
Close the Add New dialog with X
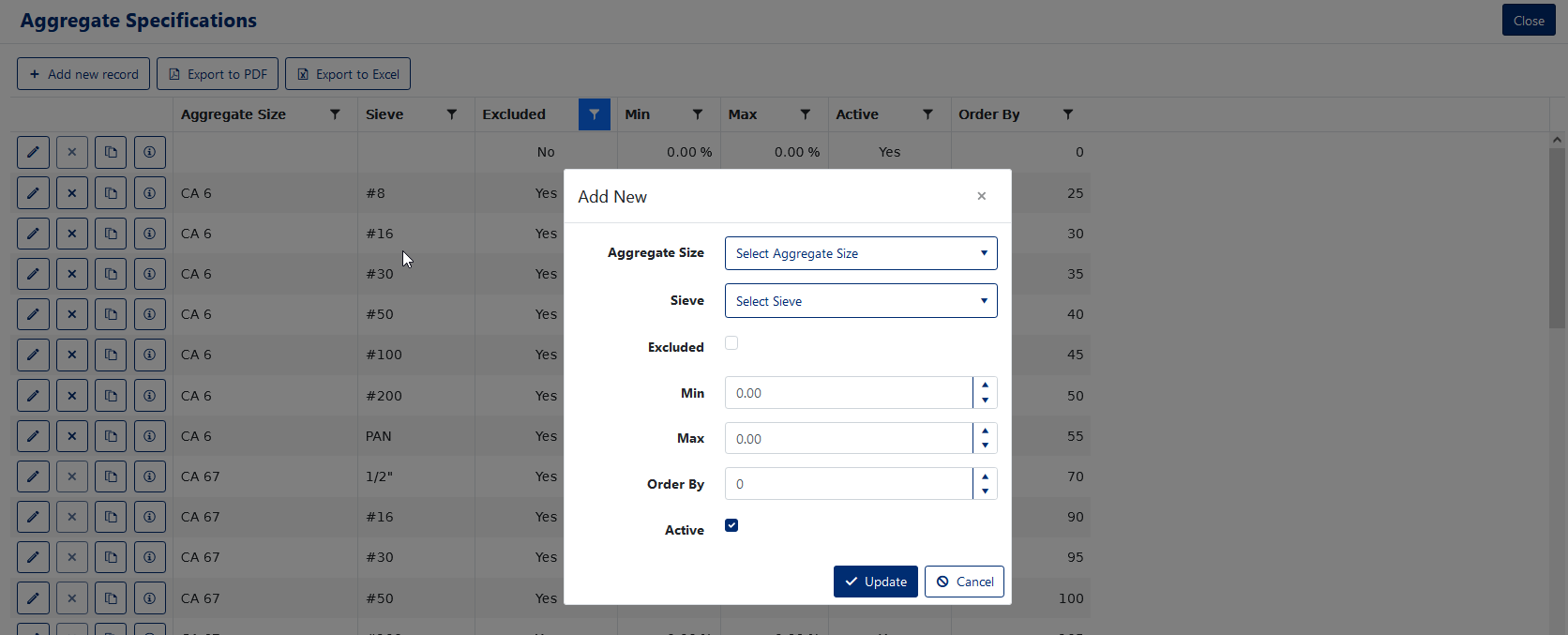982,196
